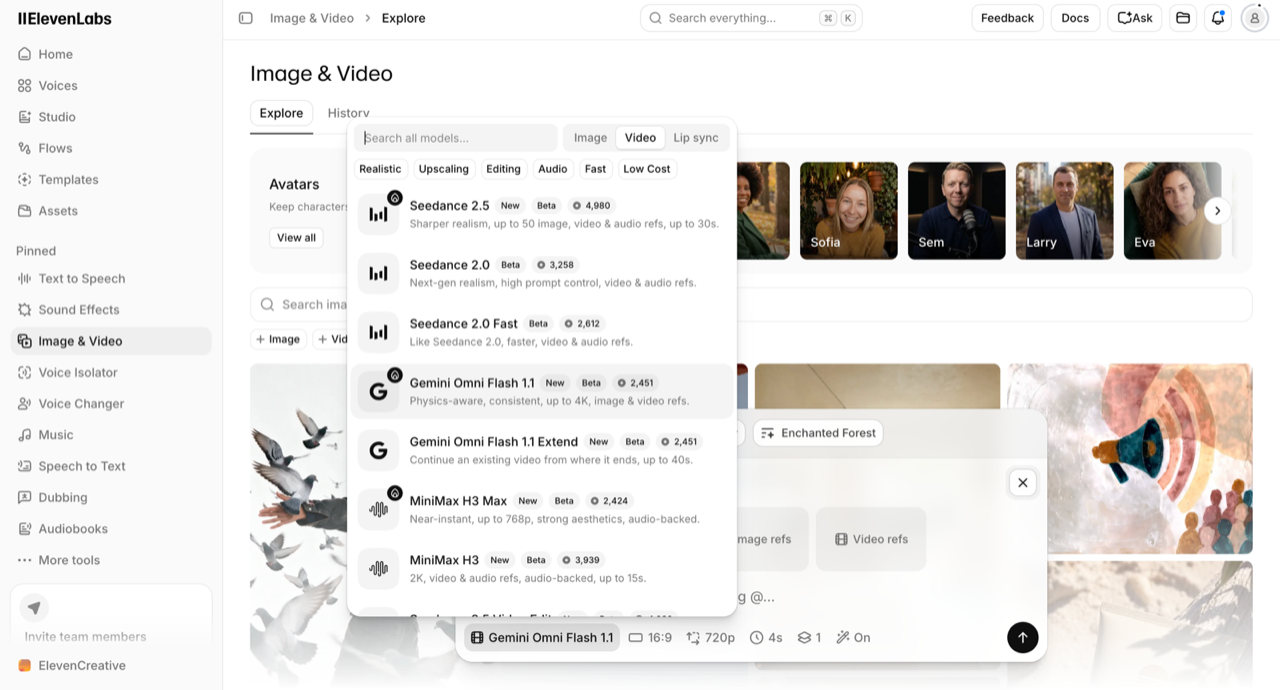This screenshot has height=690, width=1280.
Task: Focus the Search everything field
Action: pyautogui.click(x=751, y=18)
